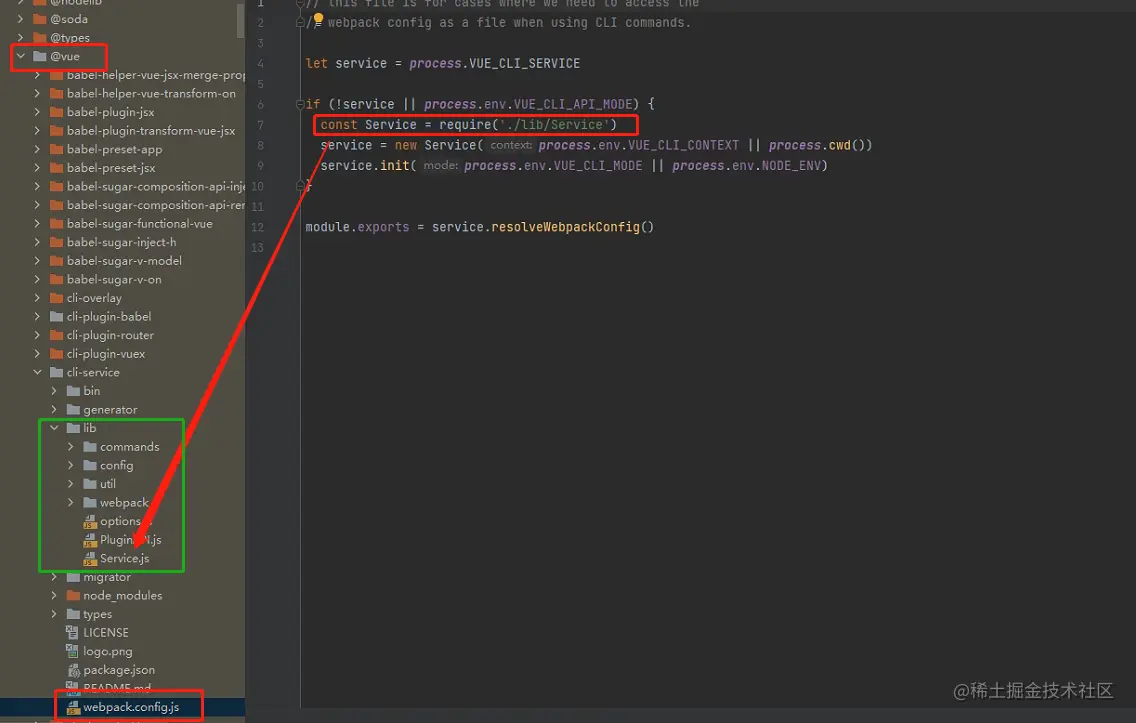Click the context: inlay hint
This screenshot has width=1136, height=723.
pos(511,146)
